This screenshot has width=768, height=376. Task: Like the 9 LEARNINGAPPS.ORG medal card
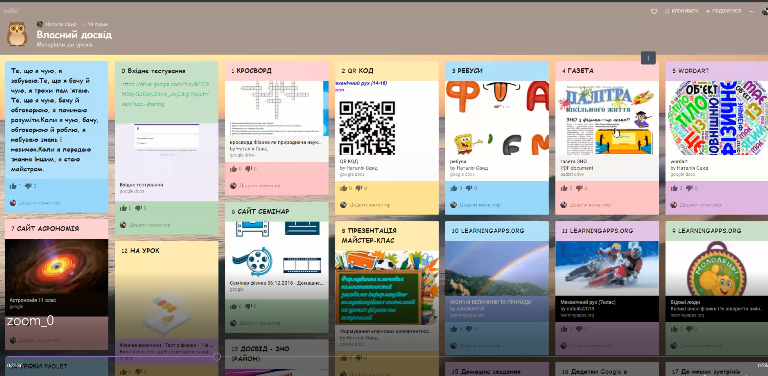675,329
